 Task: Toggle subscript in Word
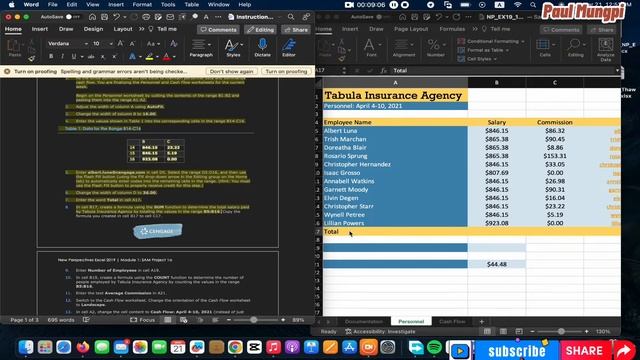click(103, 56)
